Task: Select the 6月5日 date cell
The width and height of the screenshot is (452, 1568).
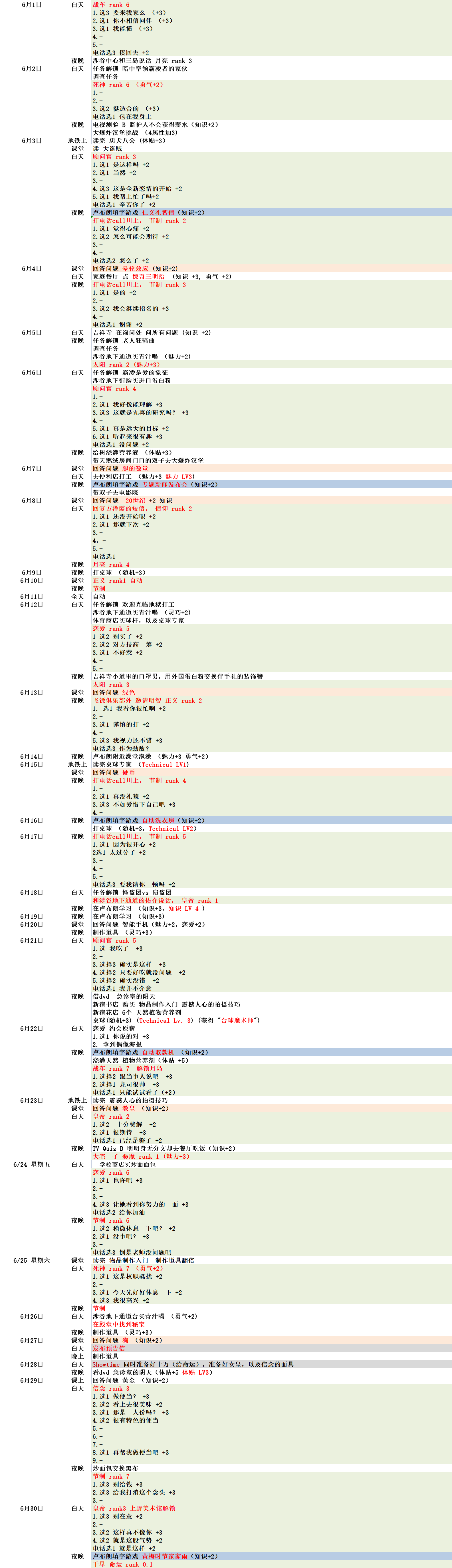Action: point(32,332)
